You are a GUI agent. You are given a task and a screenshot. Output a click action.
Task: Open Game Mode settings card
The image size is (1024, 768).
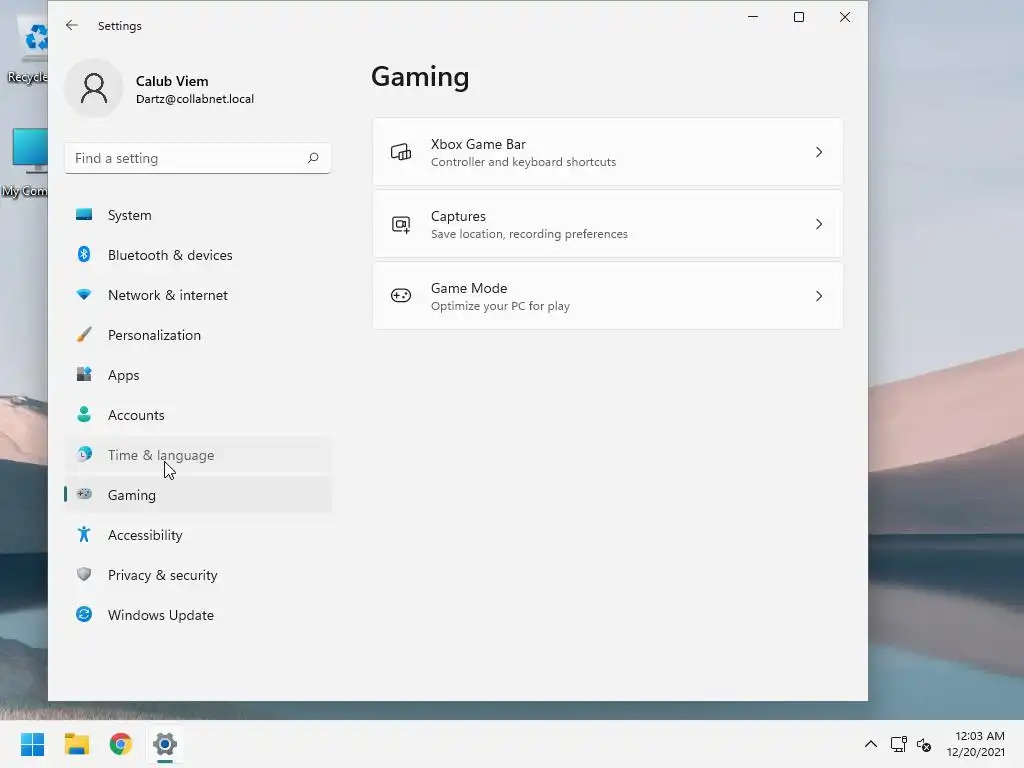click(607, 296)
